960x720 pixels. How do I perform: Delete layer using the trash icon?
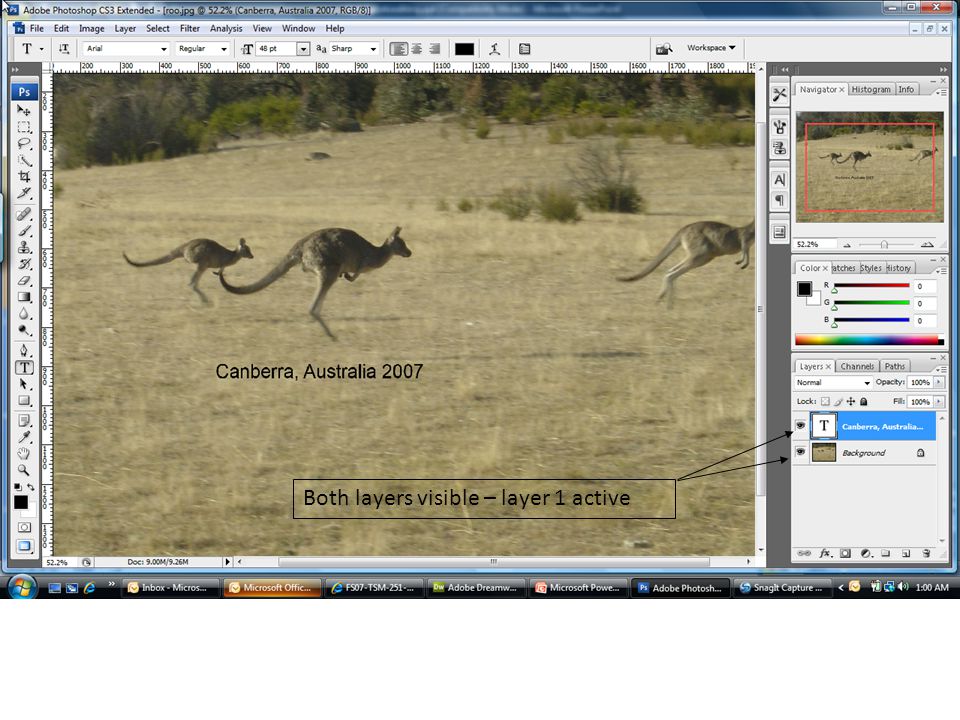(926, 553)
